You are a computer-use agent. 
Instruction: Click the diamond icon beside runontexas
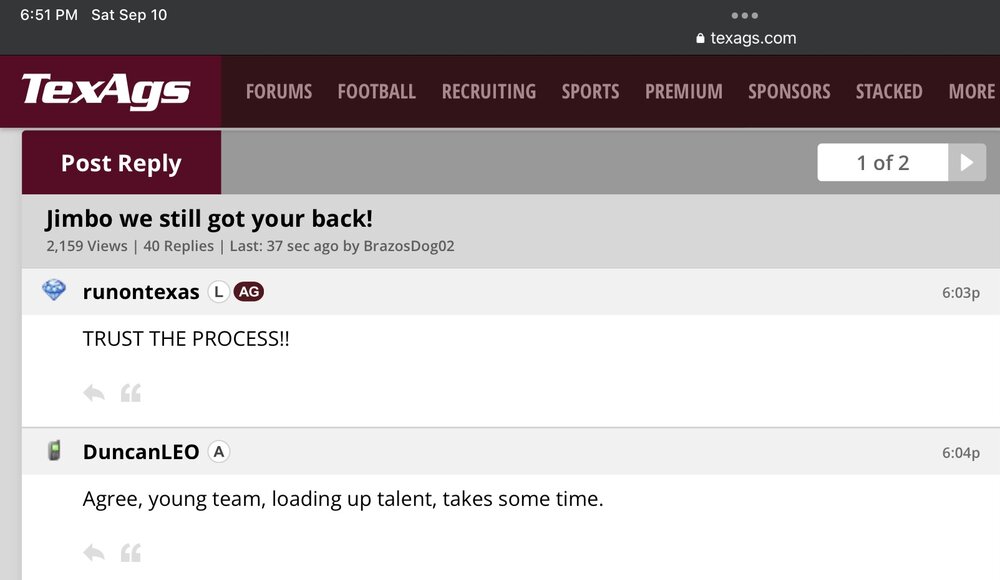pos(54,291)
